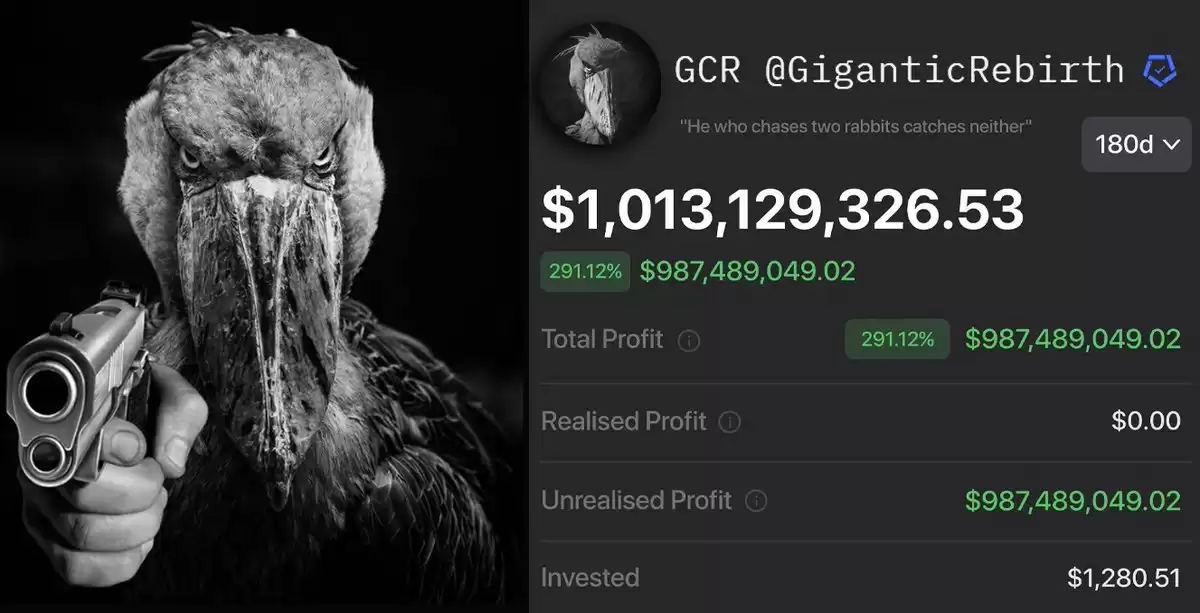Viewport: 1200px width, 613px height.
Task: Click the Total Profit info icon
Action: coord(688,341)
